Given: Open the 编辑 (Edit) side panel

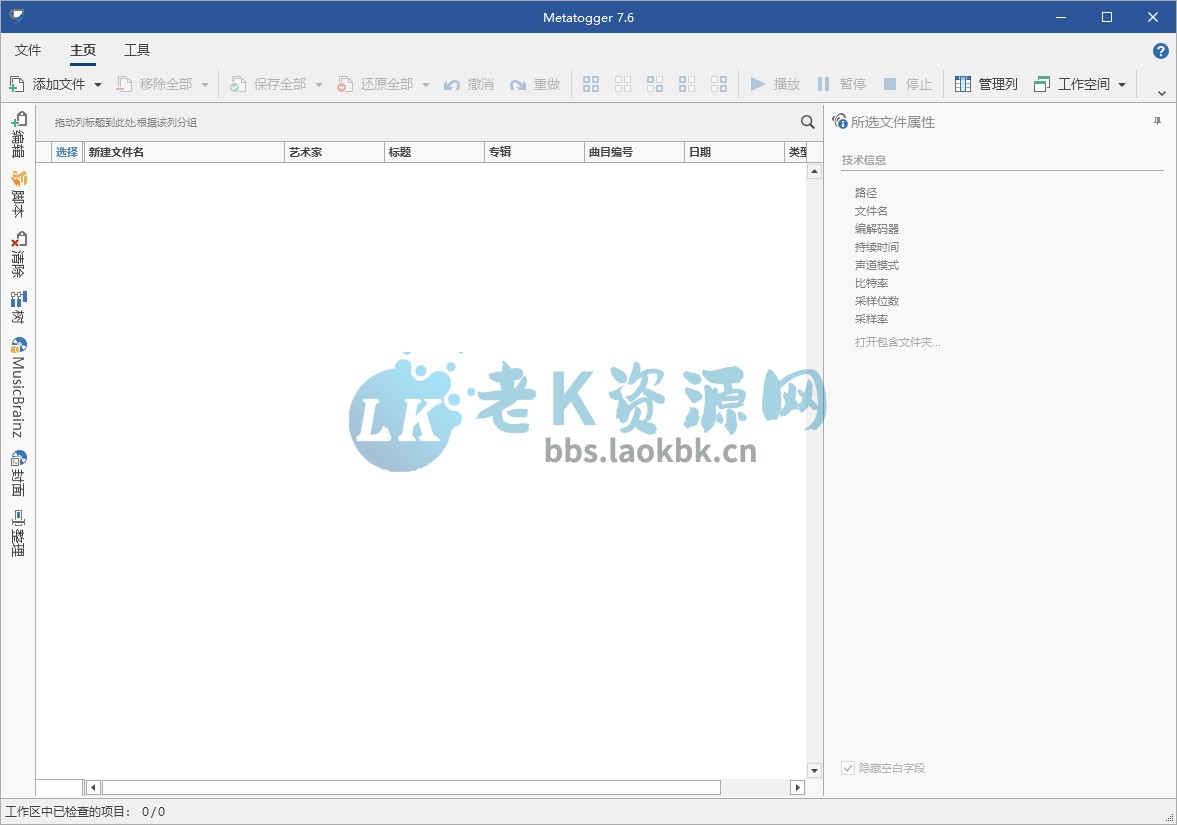Looking at the screenshot, I should pos(18,134).
